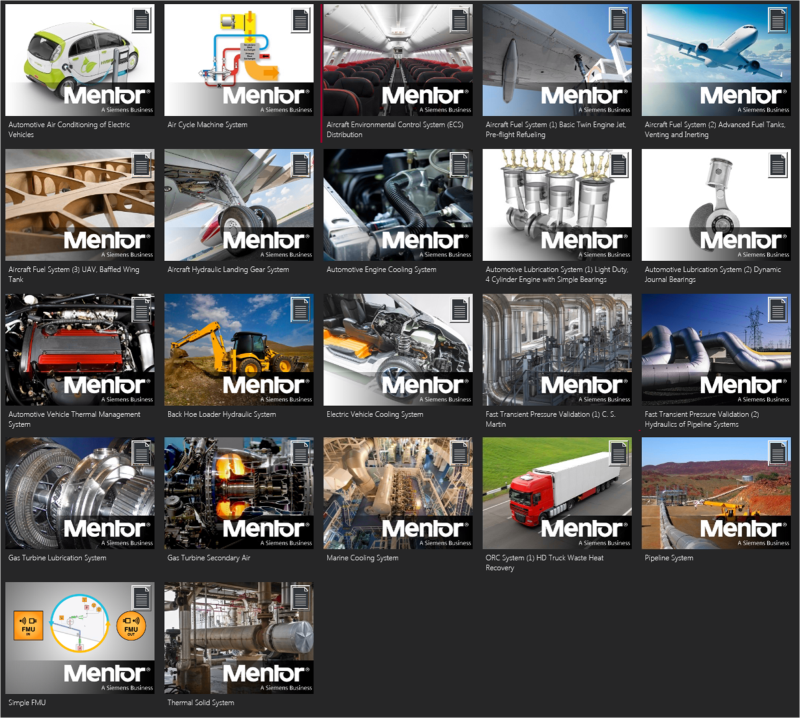Click document icon on Automotive Lubrication System (2)
800x718 pixels.
click(778, 165)
